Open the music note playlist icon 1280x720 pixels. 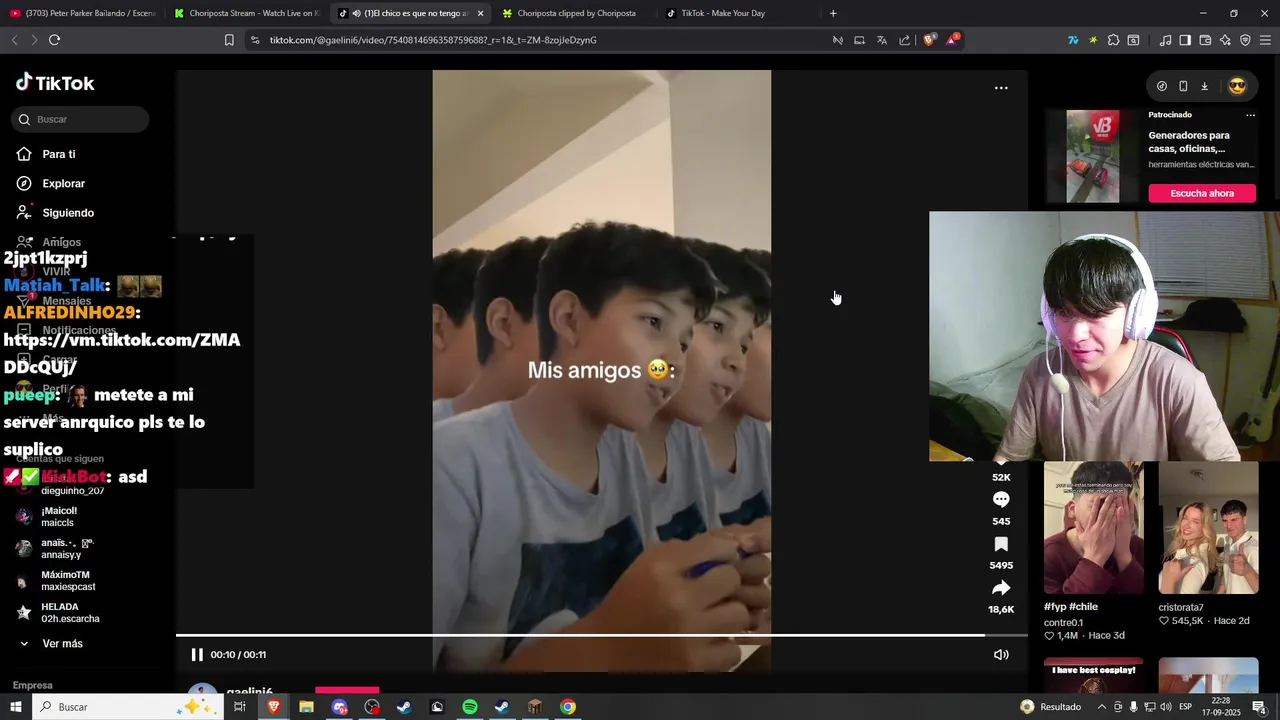tap(1165, 40)
